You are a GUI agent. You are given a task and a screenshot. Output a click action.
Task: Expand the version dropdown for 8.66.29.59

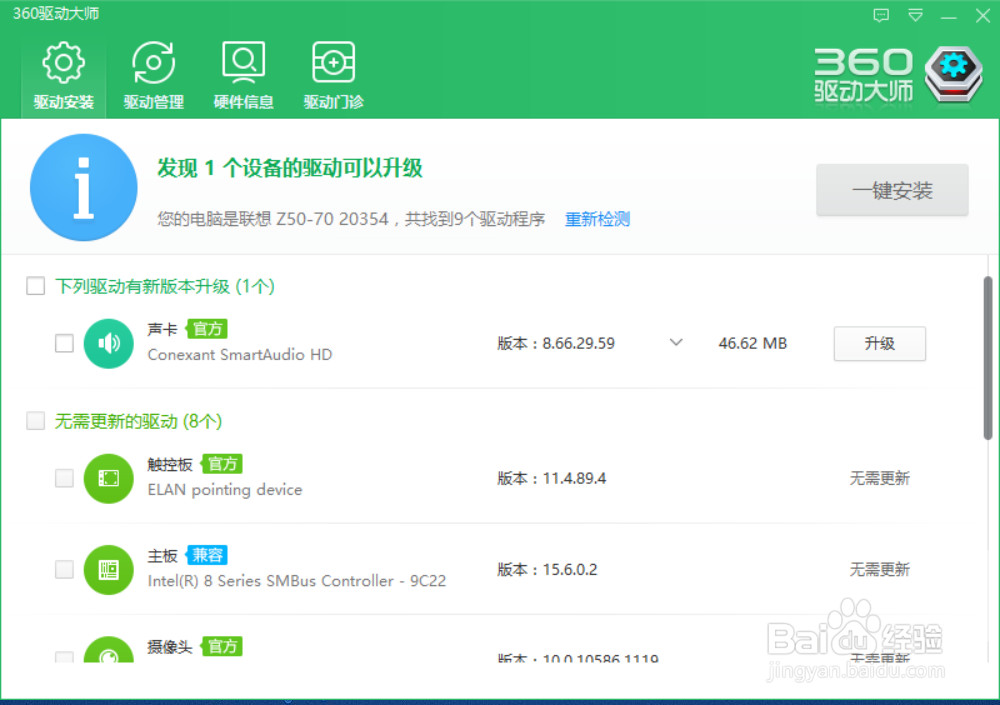tap(676, 342)
